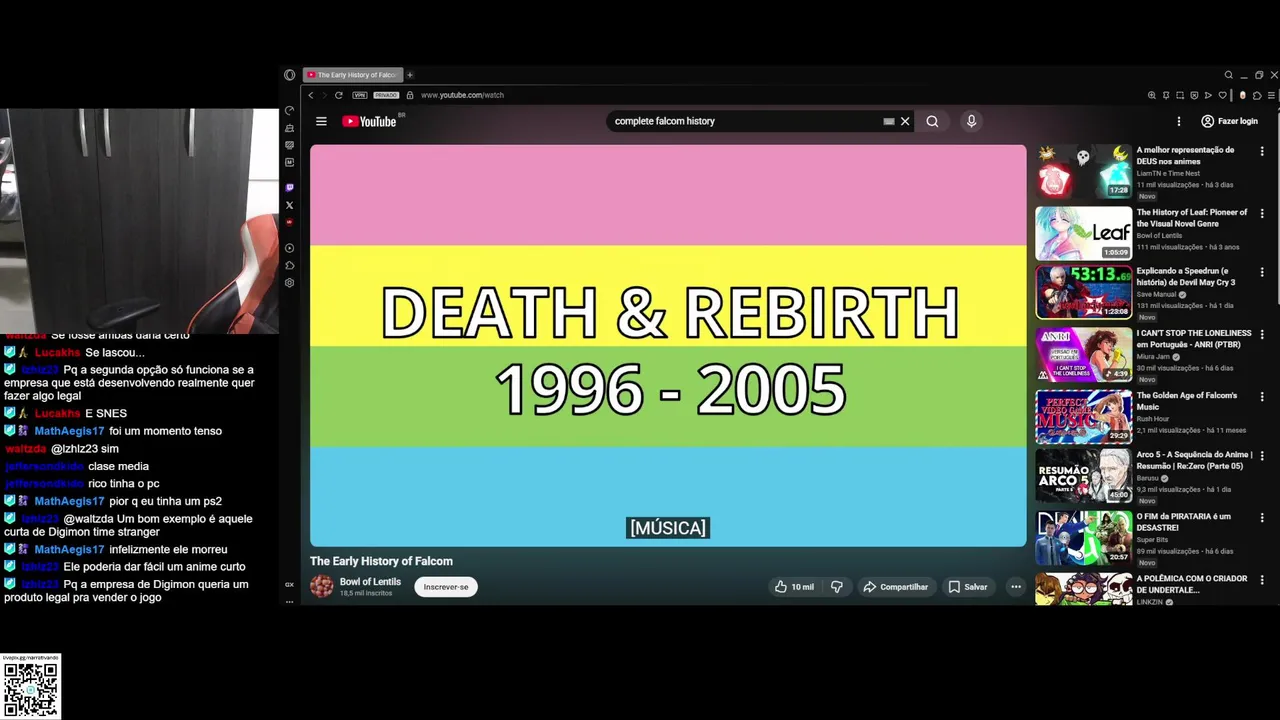The width and height of the screenshot is (1280, 720).
Task: Take a snapshot with the toolbar icon
Action: click(x=1180, y=95)
